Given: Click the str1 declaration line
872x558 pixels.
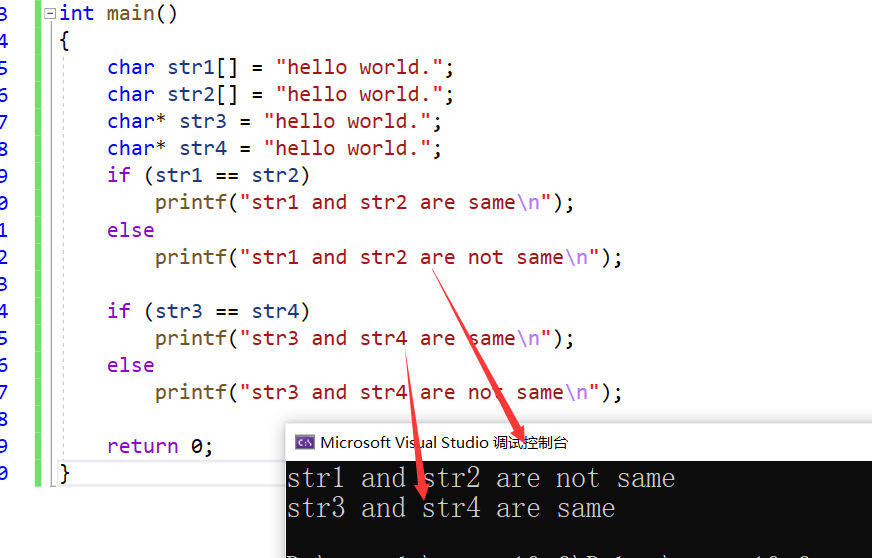Looking at the screenshot, I should [280, 68].
